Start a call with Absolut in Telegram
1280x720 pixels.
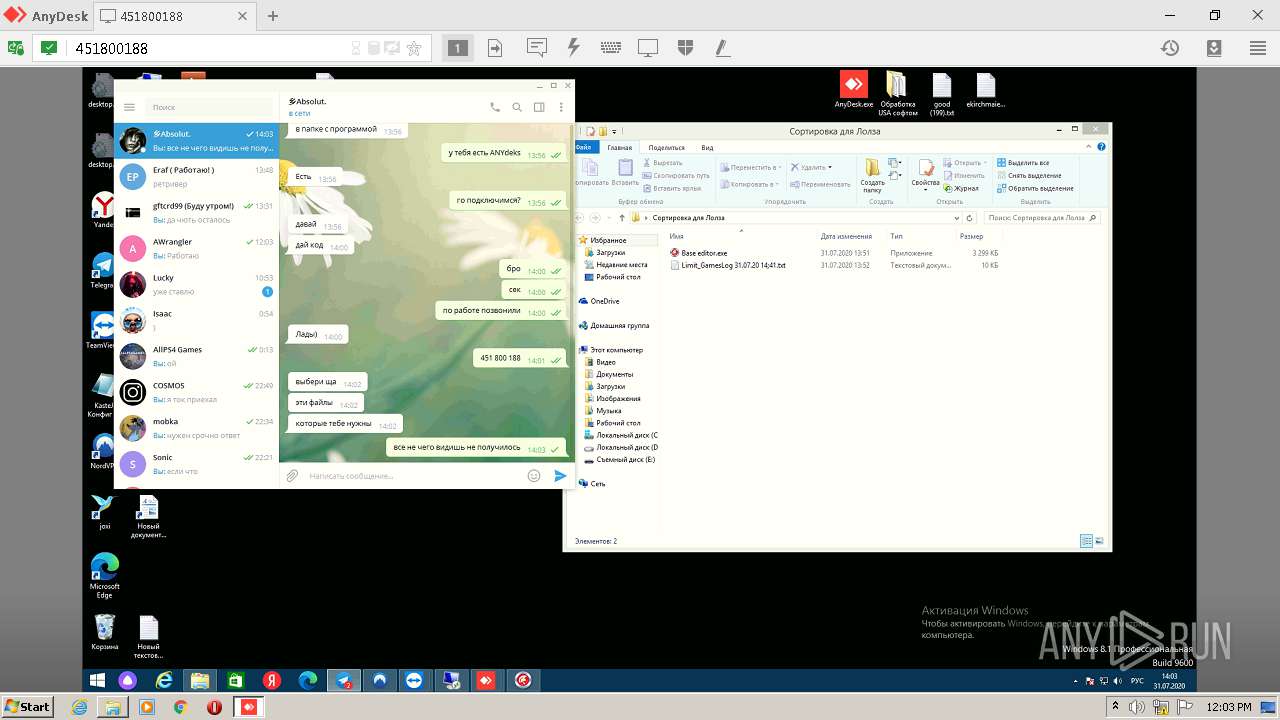pyautogui.click(x=495, y=107)
